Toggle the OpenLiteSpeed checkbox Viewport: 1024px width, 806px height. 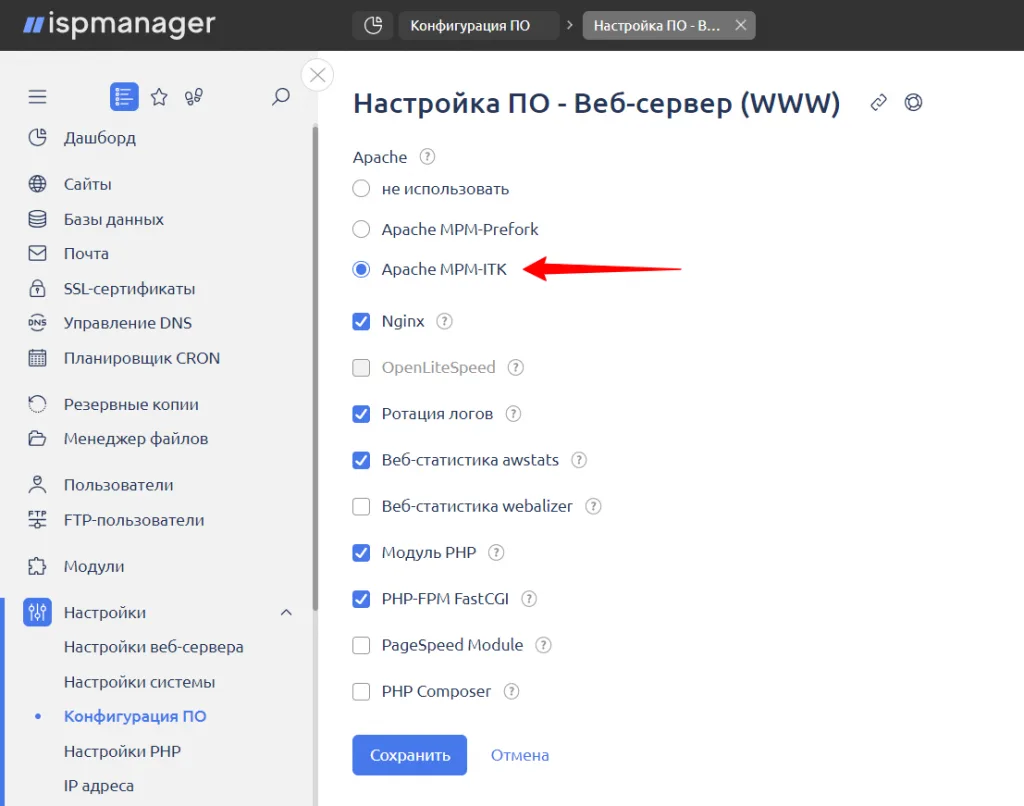click(361, 368)
